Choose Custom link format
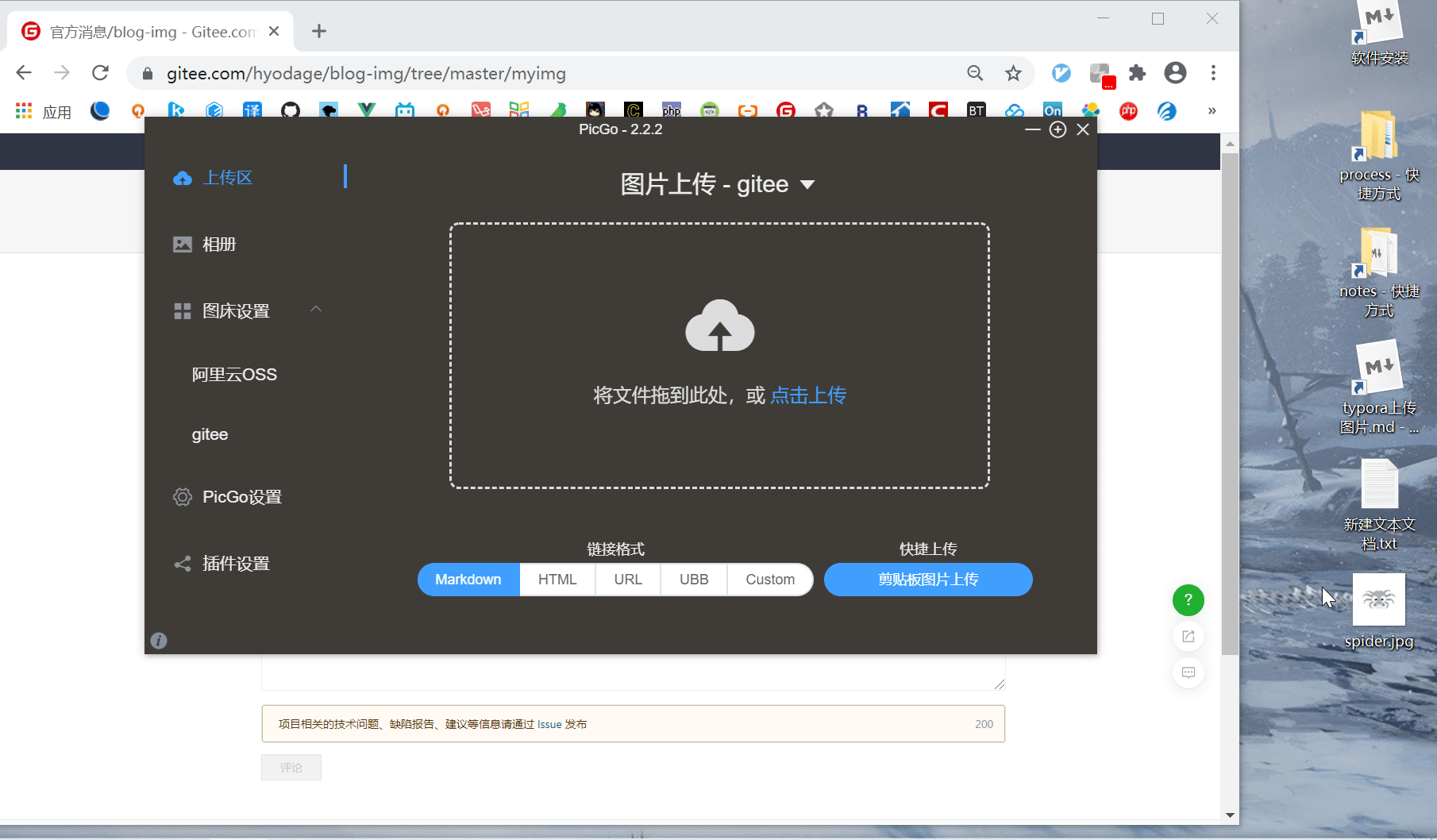1437x840 pixels. (x=769, y=580)
